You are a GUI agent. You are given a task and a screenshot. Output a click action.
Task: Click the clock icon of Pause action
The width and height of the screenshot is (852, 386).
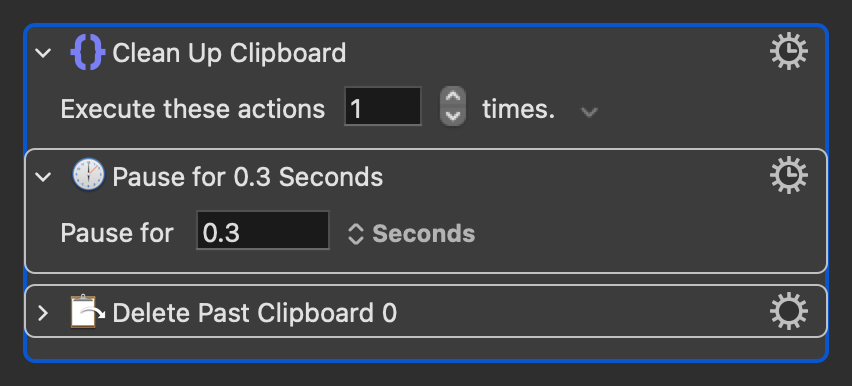point(88,175)
